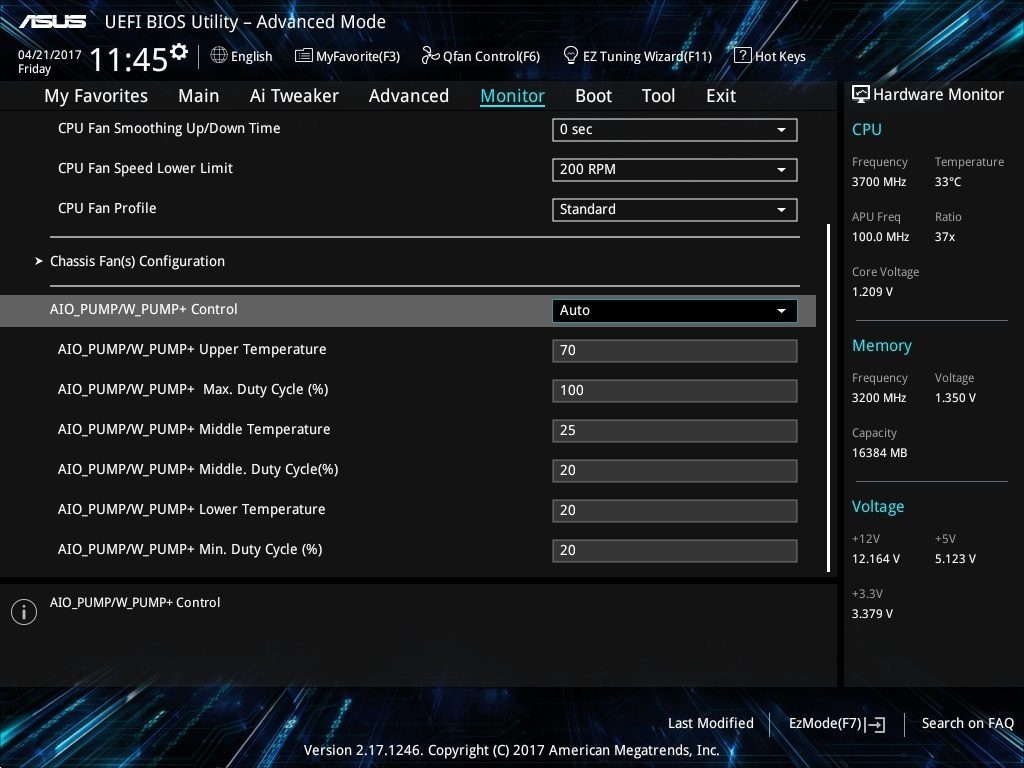1024x768 pixels.
Task: Open the Boot tab
Action: coord(593,96)
